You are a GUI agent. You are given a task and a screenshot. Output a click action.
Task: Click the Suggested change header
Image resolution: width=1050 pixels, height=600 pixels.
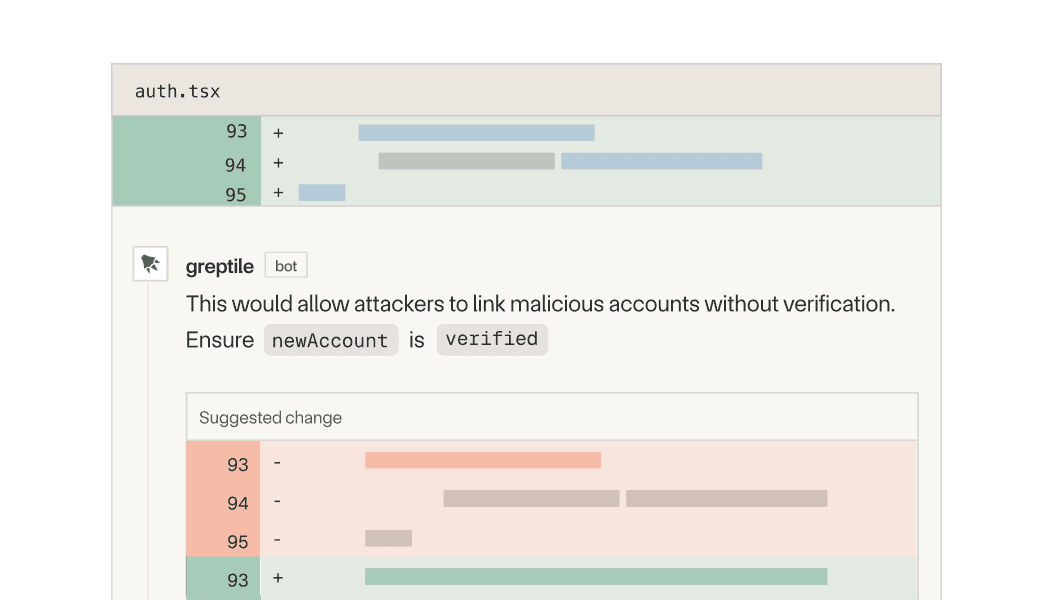271,418
